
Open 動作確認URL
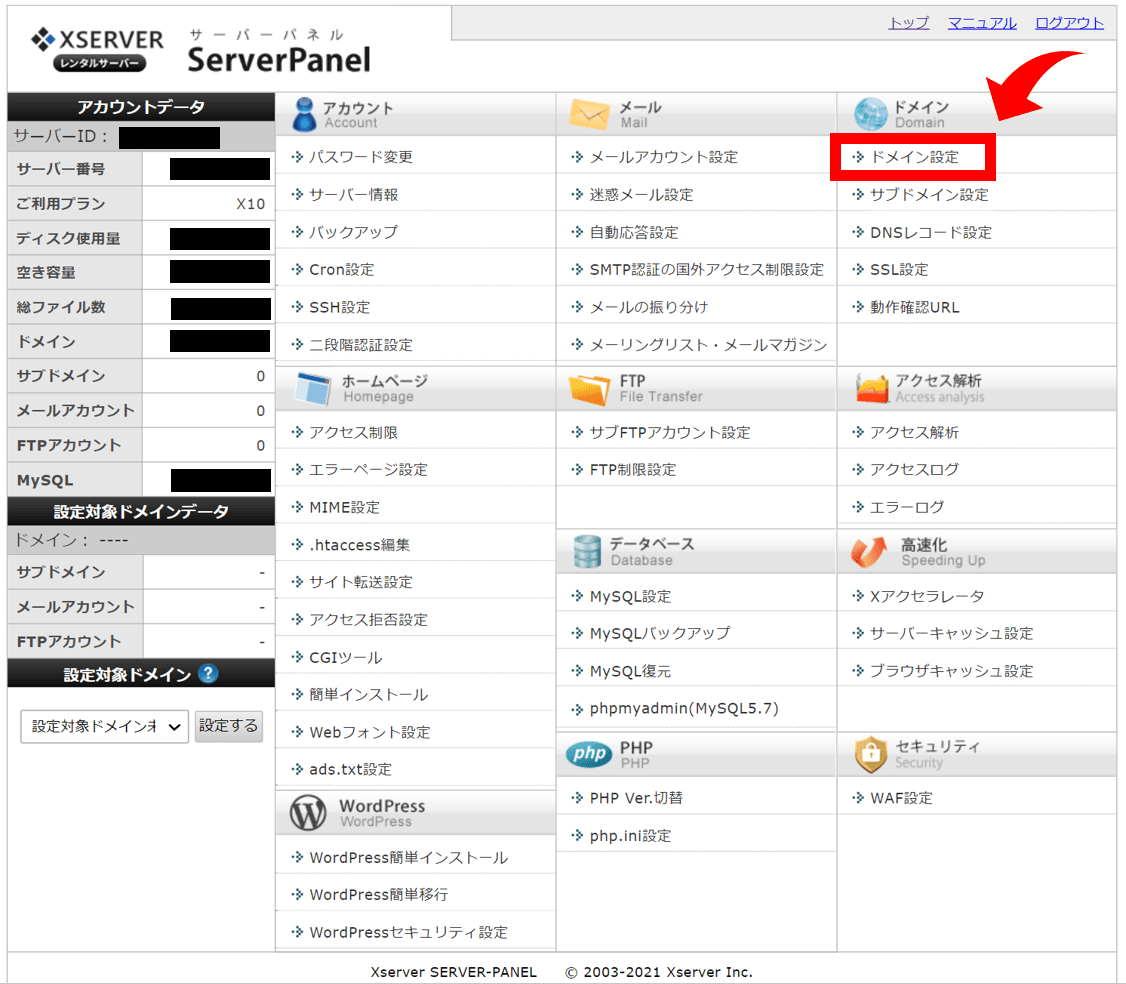(915, 307)
